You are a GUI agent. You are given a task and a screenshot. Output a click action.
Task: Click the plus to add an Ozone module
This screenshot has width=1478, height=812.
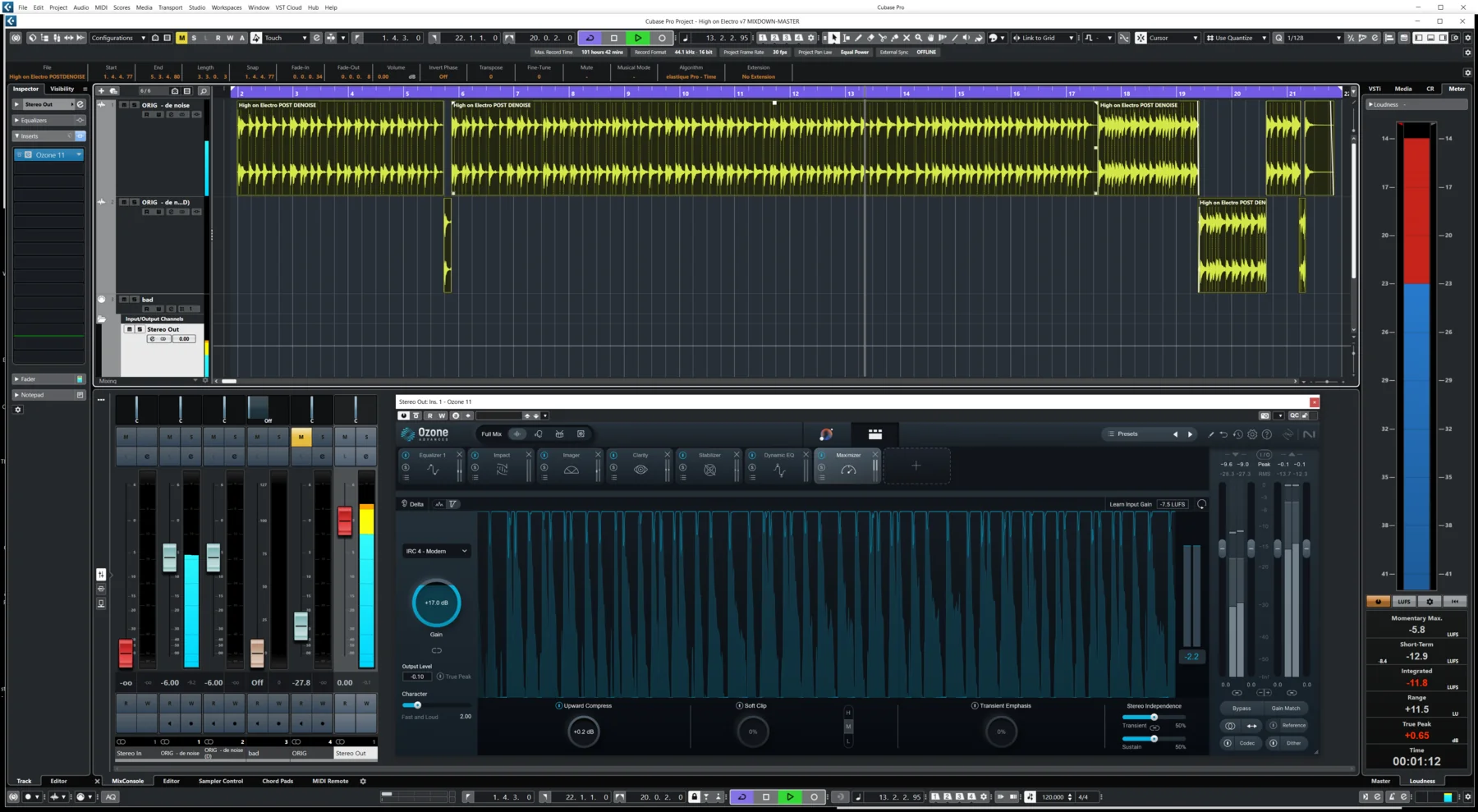tap(916, 466)
